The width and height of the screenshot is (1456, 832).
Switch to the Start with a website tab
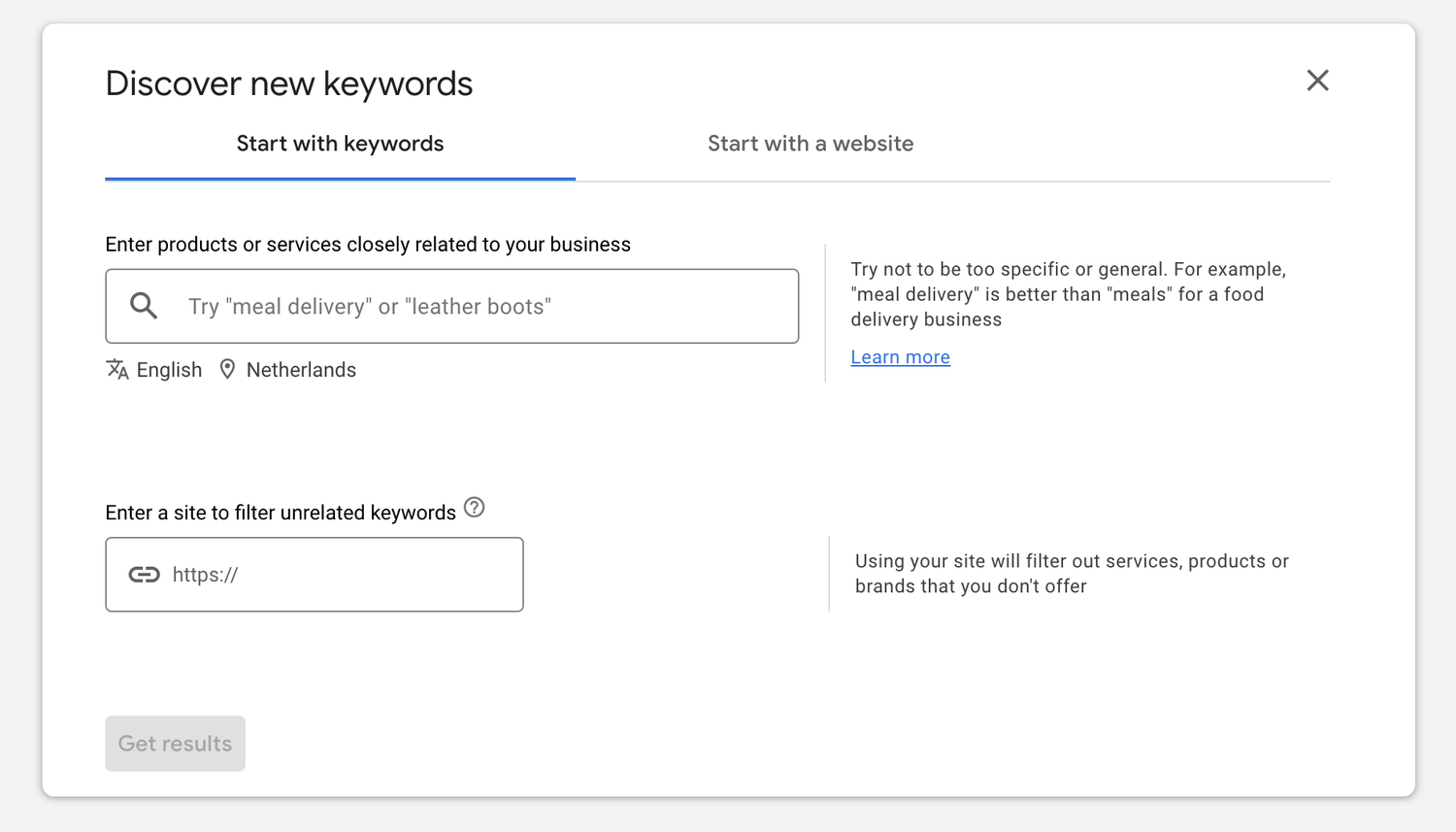(x=811, y=144)
